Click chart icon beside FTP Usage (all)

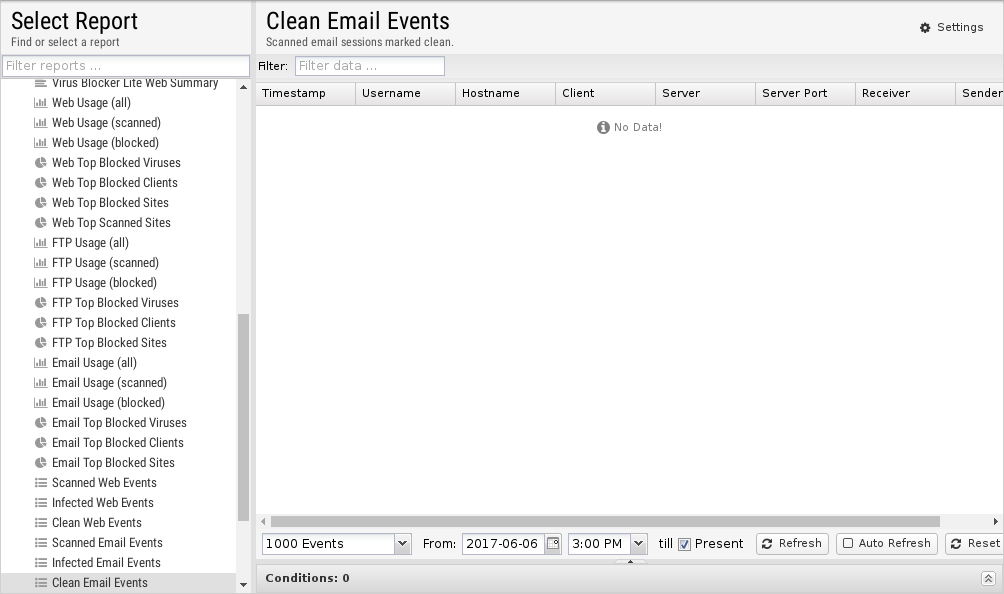tap(40, 243)
